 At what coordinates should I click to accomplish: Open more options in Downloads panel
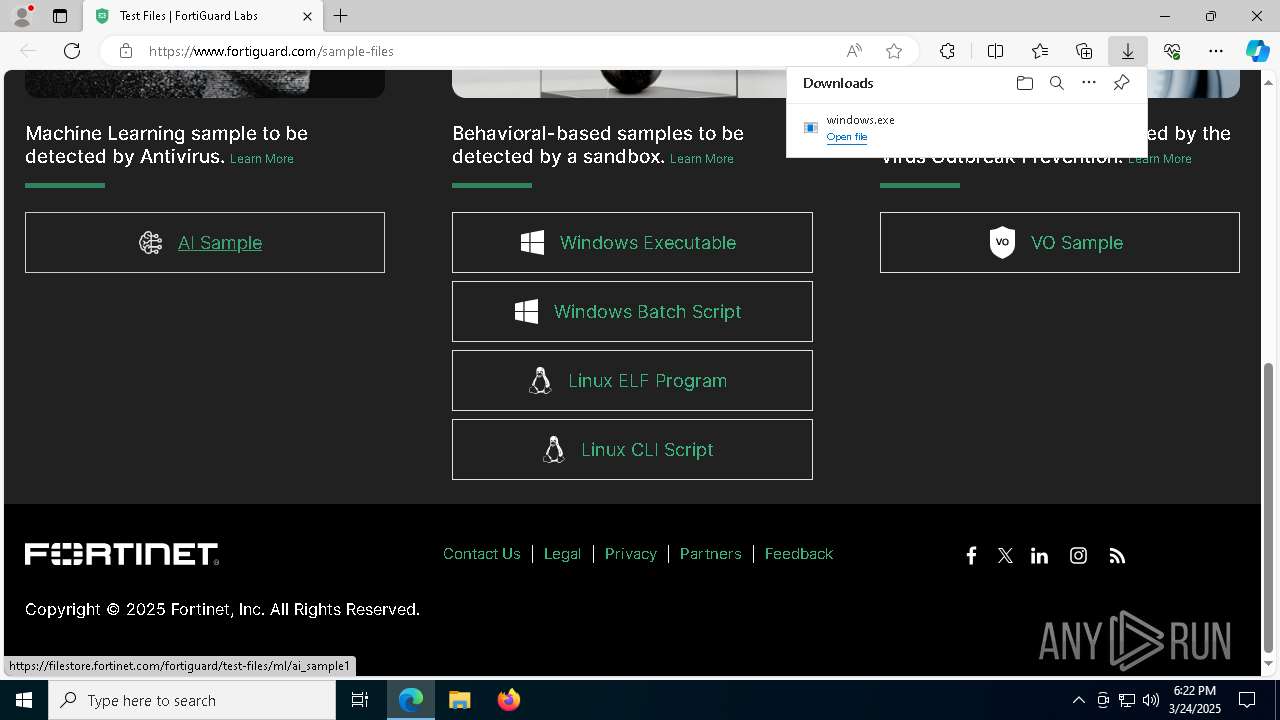pos(1089,83)
